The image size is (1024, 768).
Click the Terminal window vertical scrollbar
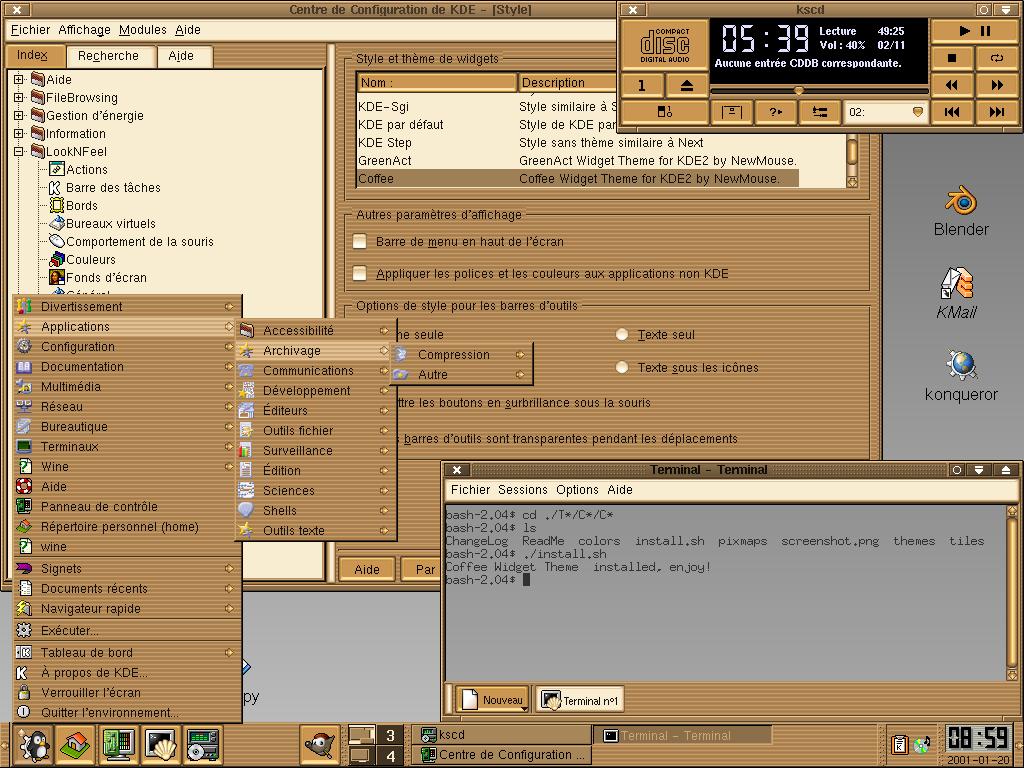click(x=1012, y=592)
